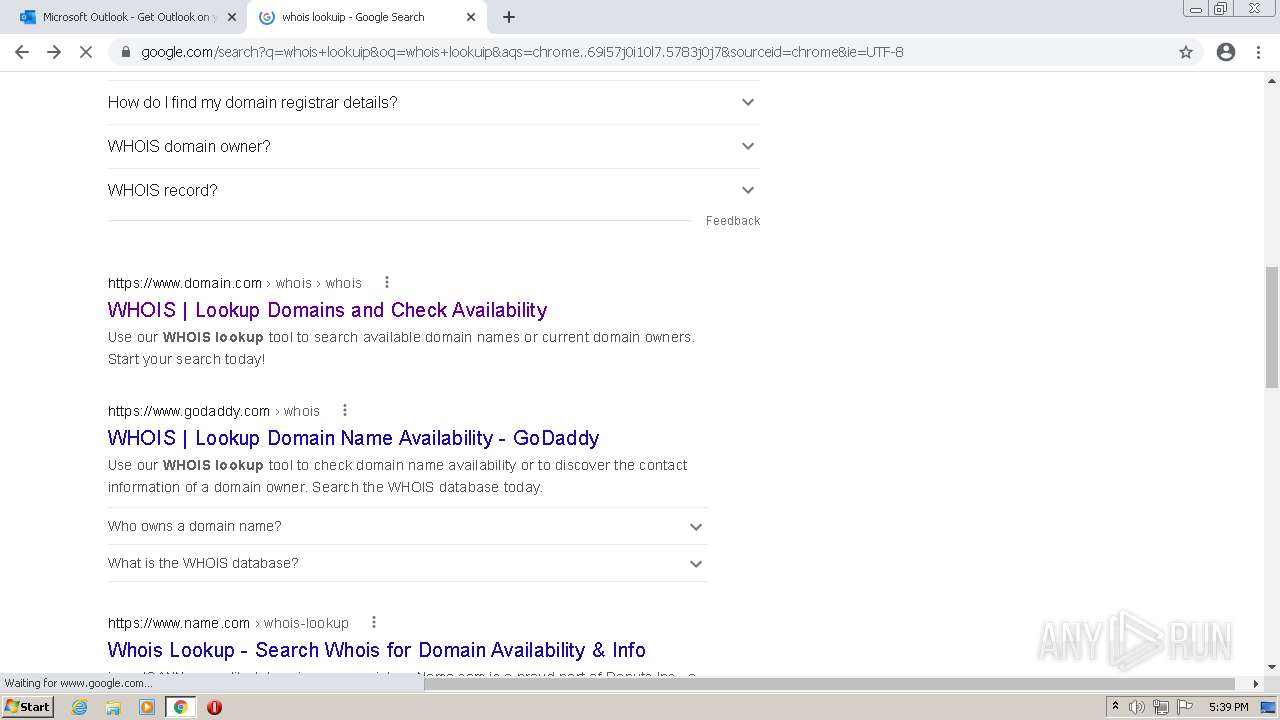
Task: Open options for domain.com result
Action: click(387, 282)
